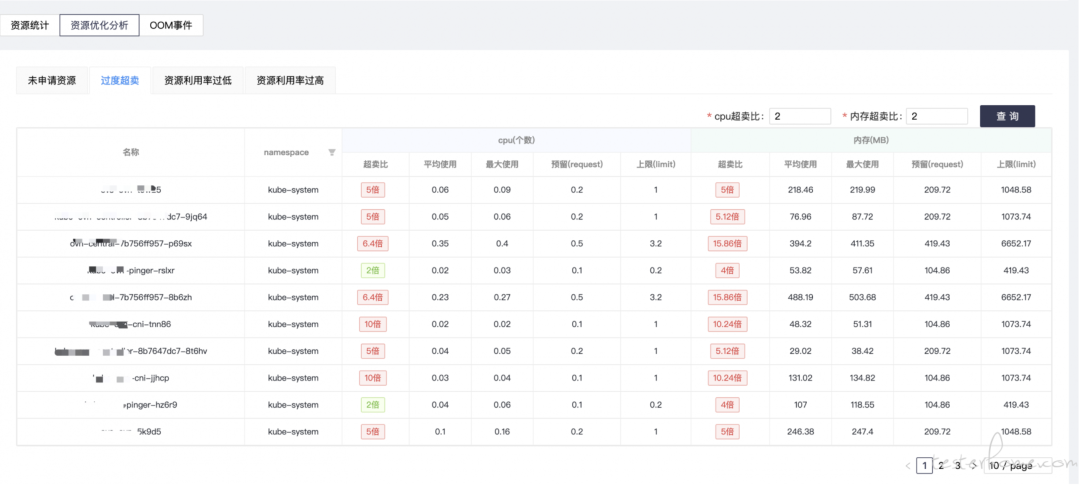Go to the next page arrow
The height and width of the screenshot is (485, 1080).
coord(973,466)
